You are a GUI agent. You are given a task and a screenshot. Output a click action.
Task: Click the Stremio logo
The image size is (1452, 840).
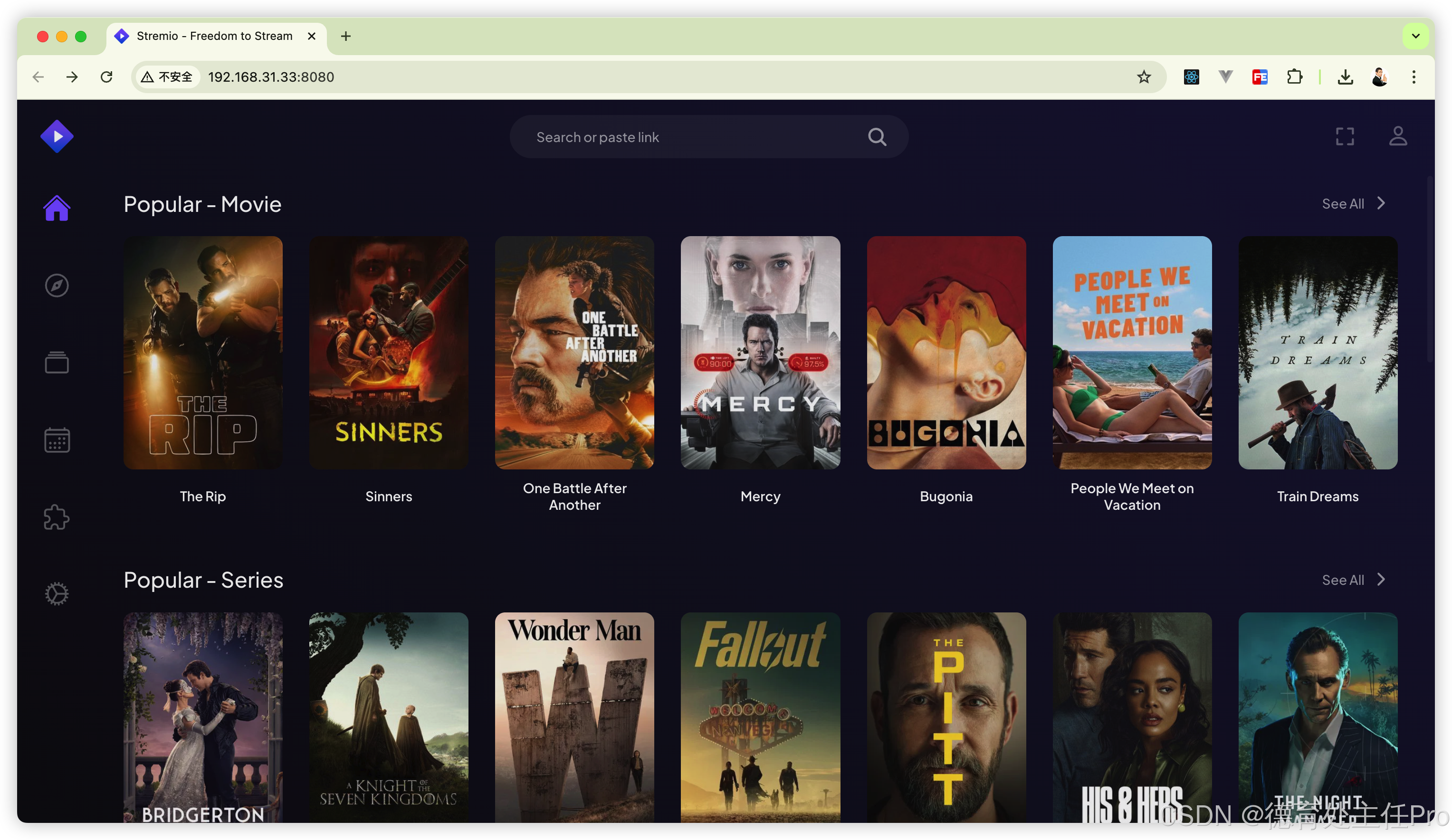(57, 136)
